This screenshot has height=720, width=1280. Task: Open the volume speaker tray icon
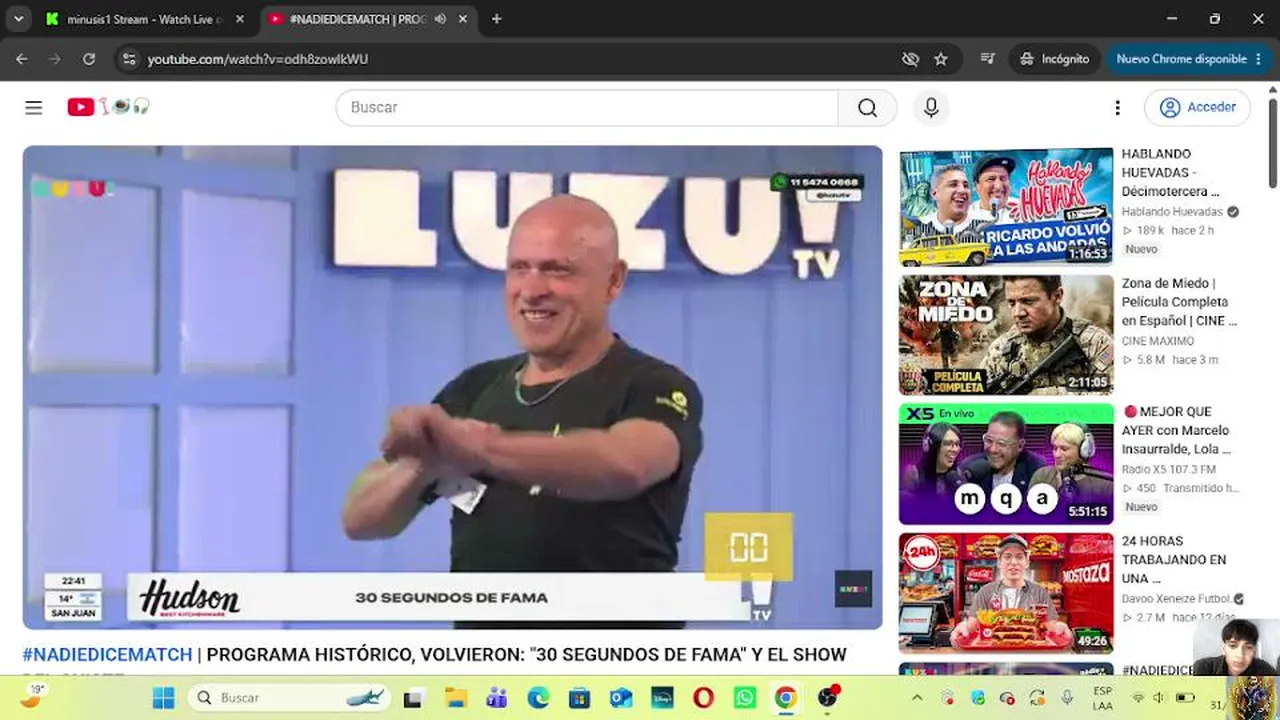[x=1160, y=698]
